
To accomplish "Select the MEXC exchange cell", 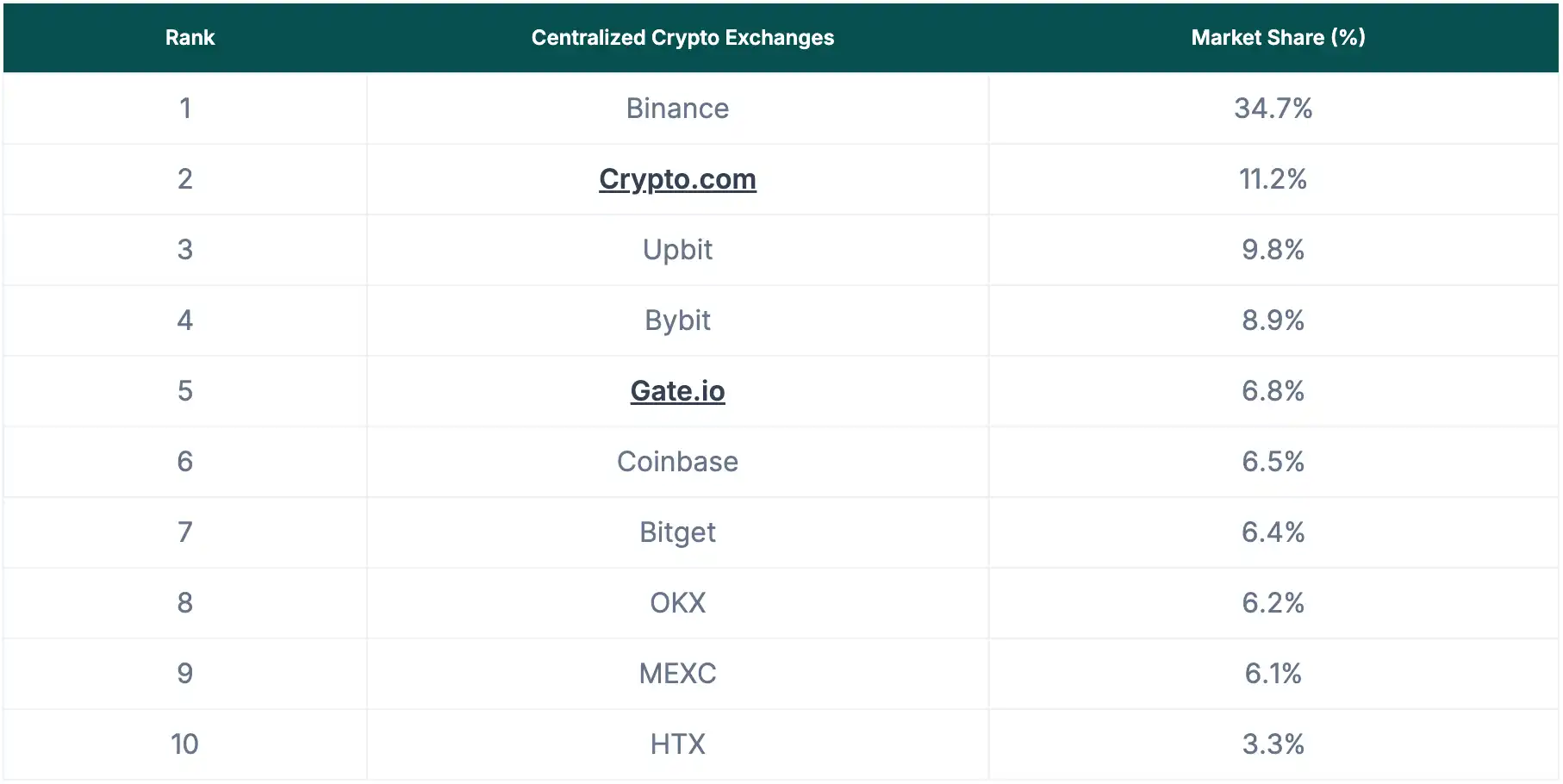I will click(677, 674).
